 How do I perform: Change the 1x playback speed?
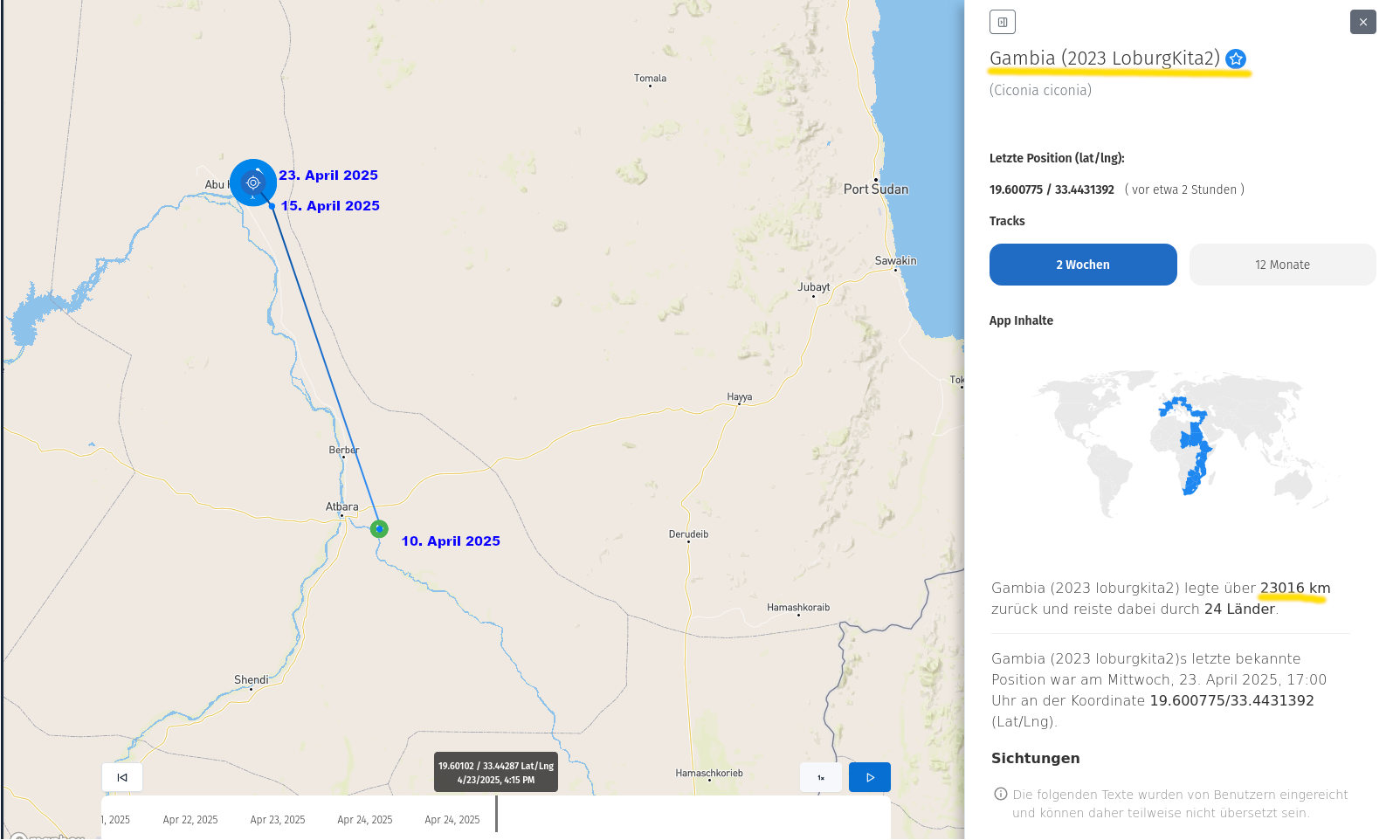point(821,777)
